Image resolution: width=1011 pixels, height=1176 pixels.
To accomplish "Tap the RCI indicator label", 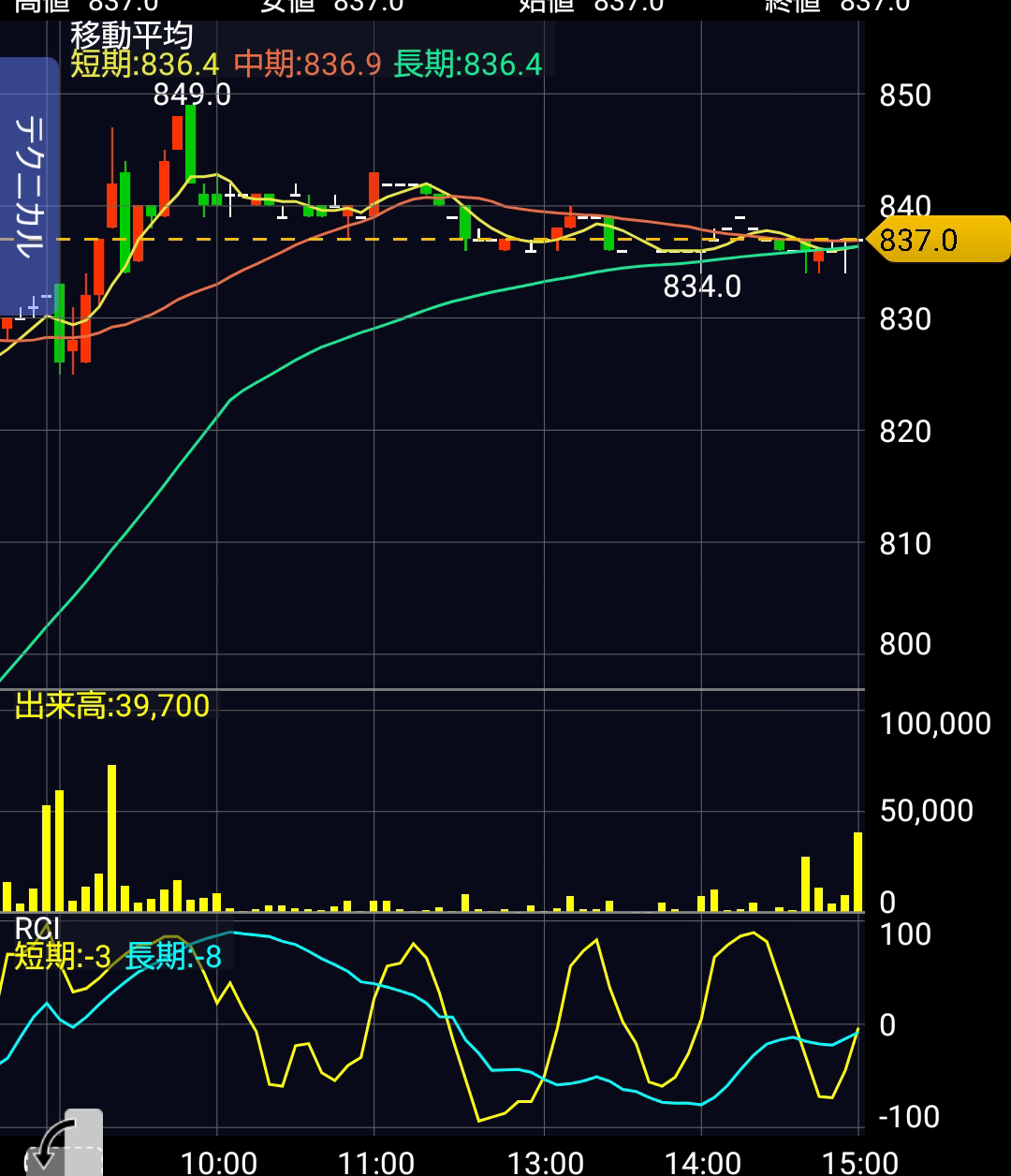I will (x=37, y=928).
